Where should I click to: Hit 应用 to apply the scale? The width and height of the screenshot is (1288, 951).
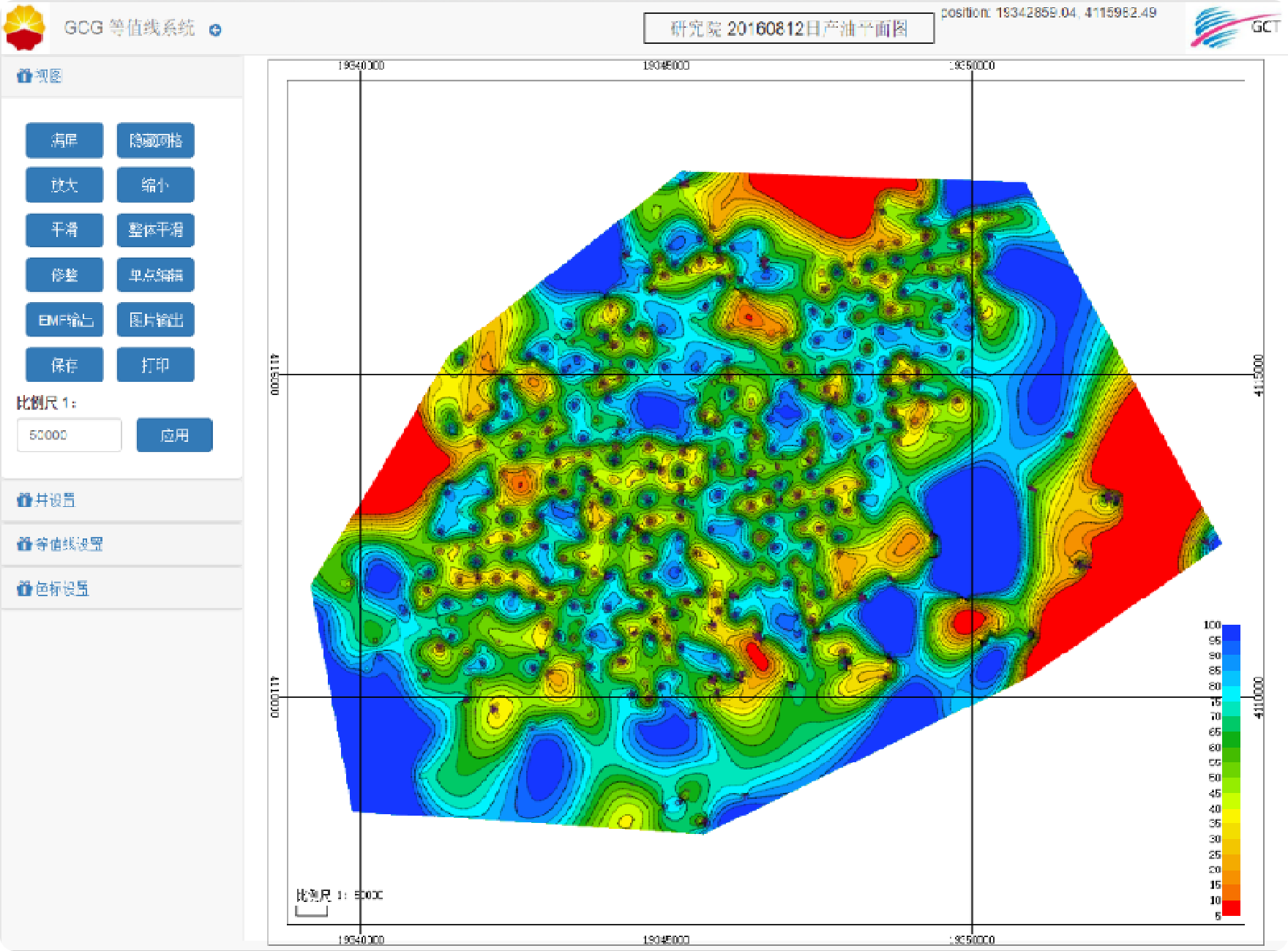tap(174, 435)
